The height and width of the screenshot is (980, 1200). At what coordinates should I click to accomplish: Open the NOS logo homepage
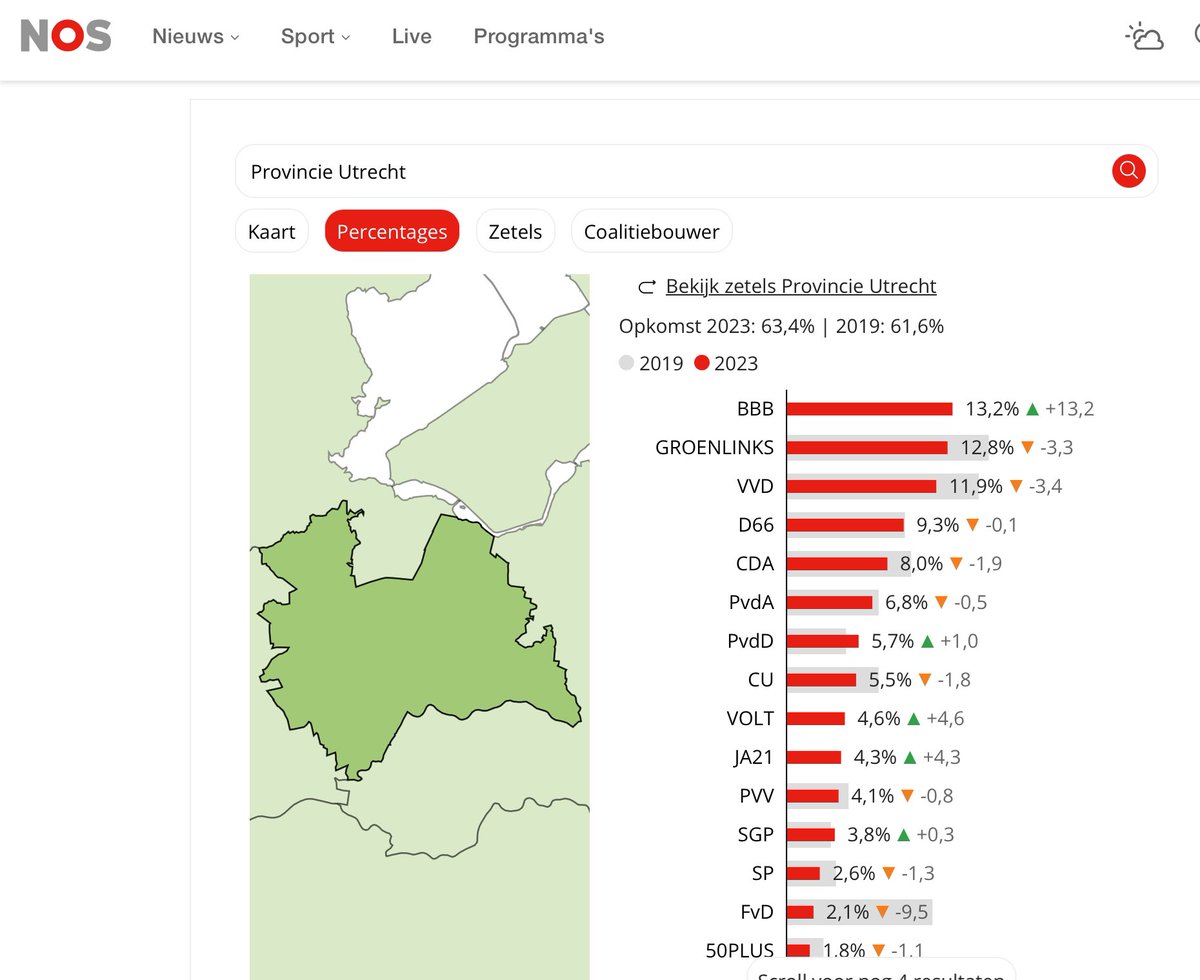tap(66, 36)
